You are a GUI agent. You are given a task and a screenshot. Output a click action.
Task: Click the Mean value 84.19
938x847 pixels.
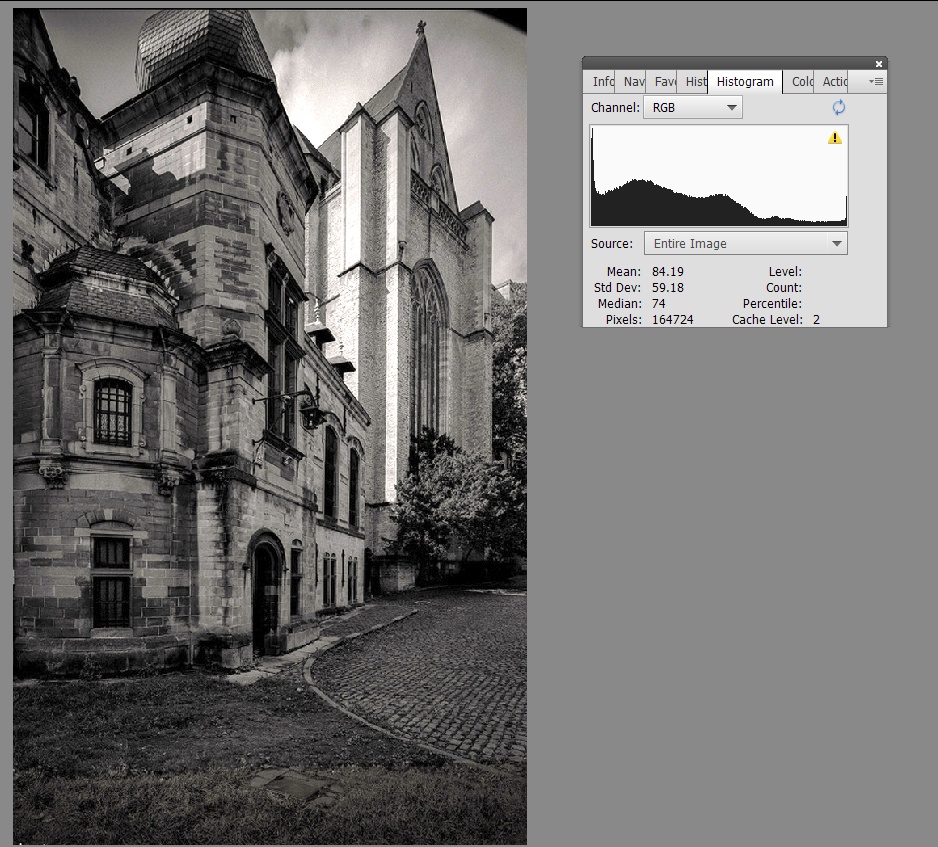click(665, 272)
